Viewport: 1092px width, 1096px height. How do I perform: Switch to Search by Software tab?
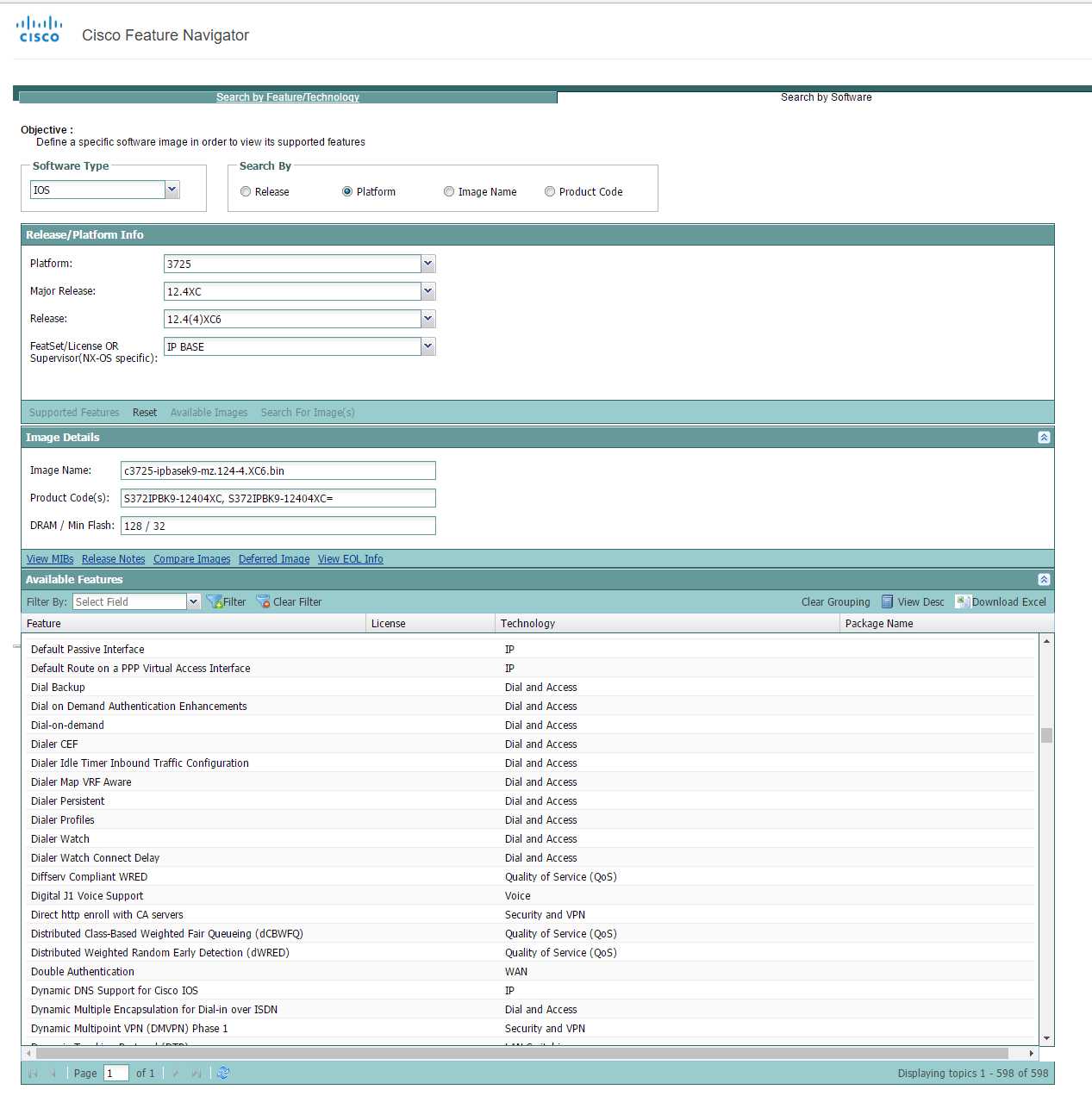click(x=826, y=97)
